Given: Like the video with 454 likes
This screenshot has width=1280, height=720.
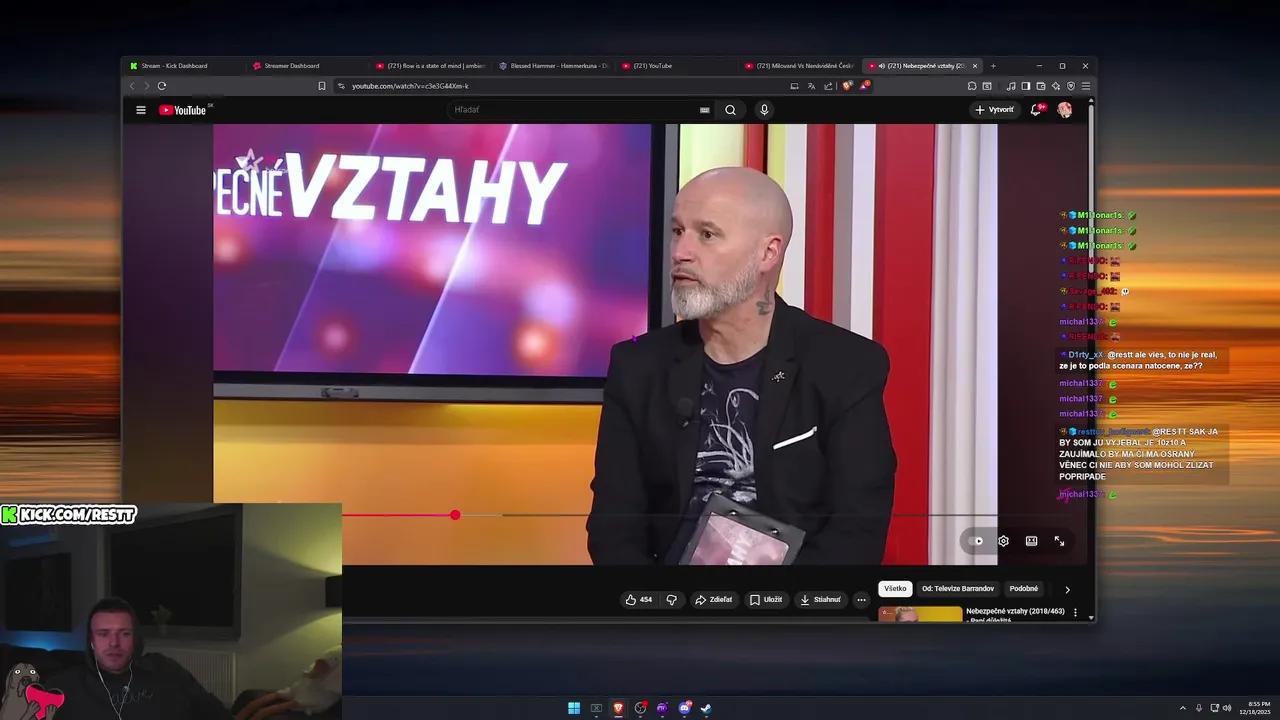Looking at the screenshot, I should tap(637, 599).
